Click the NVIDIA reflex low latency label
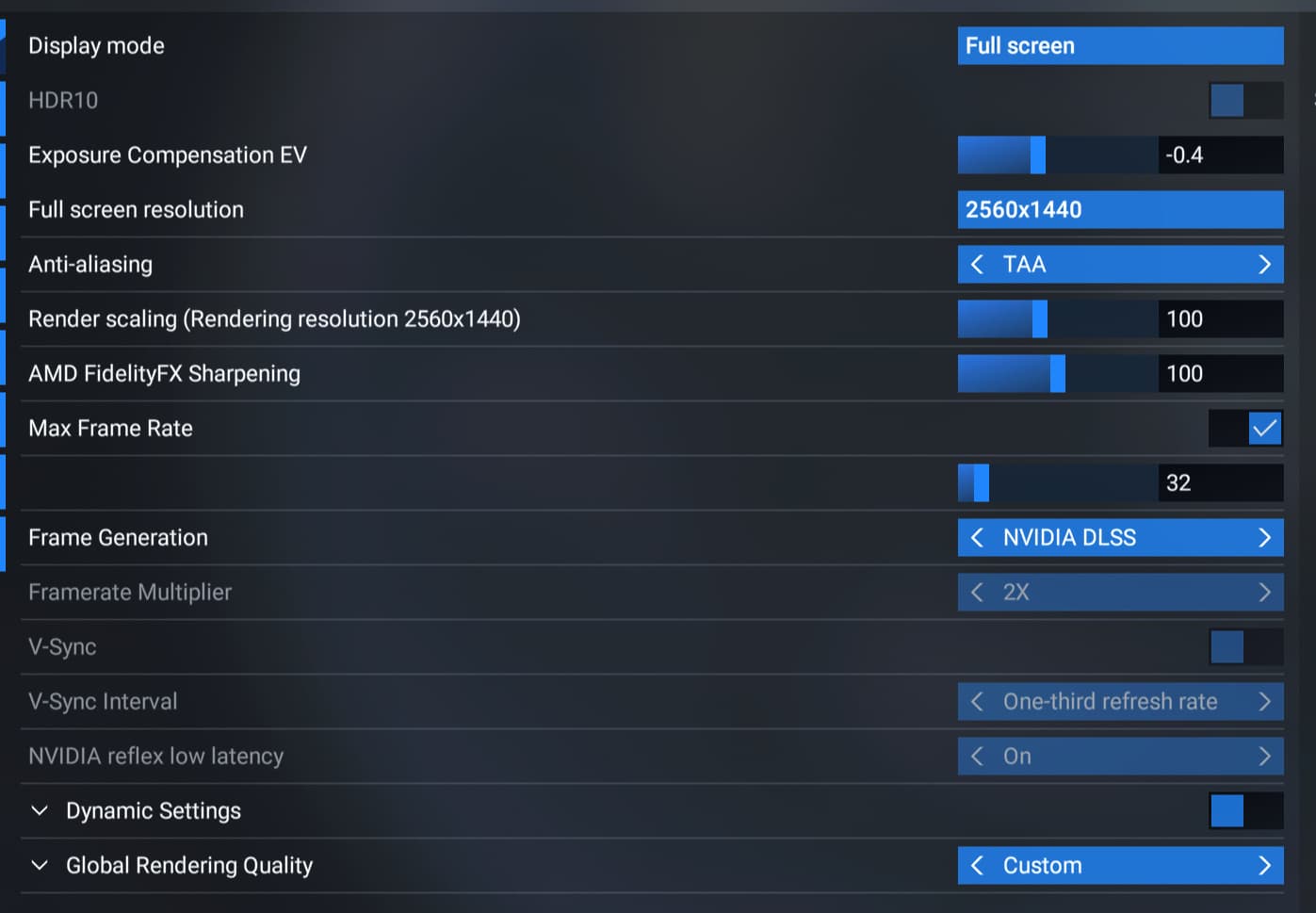Viewport: 1316px width, 913px height. point(155,756)
